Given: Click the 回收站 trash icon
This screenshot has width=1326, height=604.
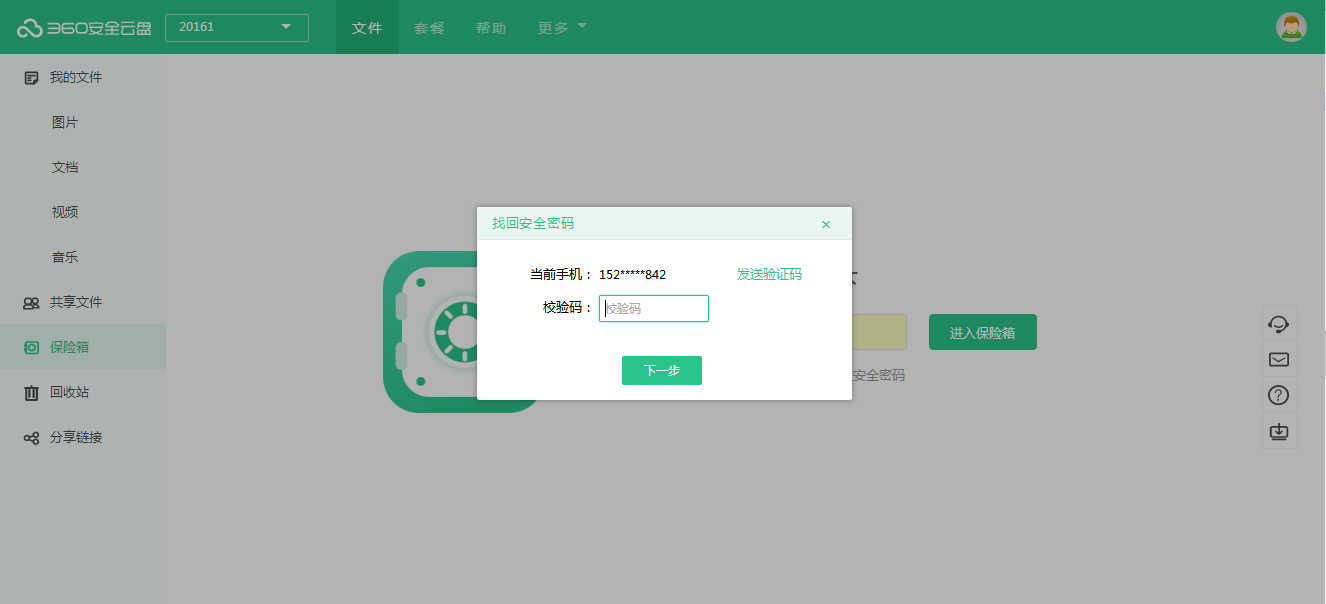Looking at the screenshot, I should (x=31, y=392).
